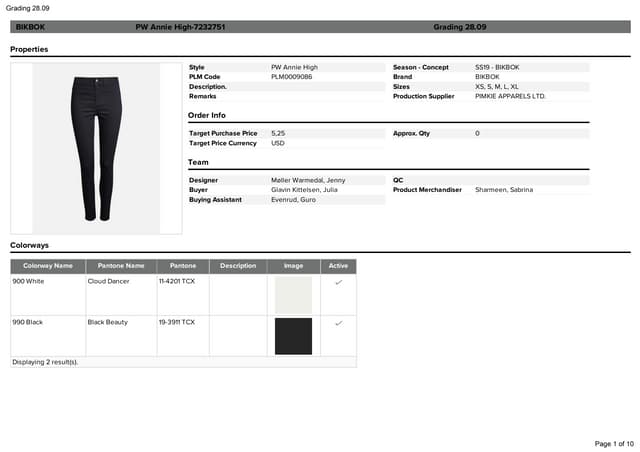640x452 pixels.
Task: Click the black jeans product image
Action: pos(97,148)
